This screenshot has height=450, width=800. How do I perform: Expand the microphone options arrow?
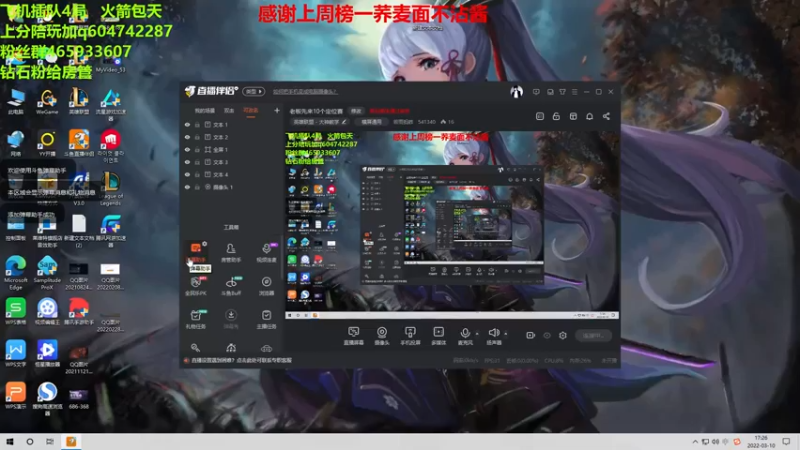[477, 334]
